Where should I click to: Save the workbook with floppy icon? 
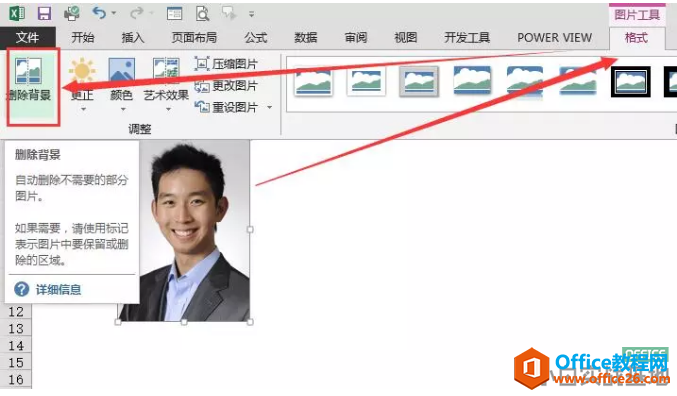pyautogui.click(x=44, y=13)
